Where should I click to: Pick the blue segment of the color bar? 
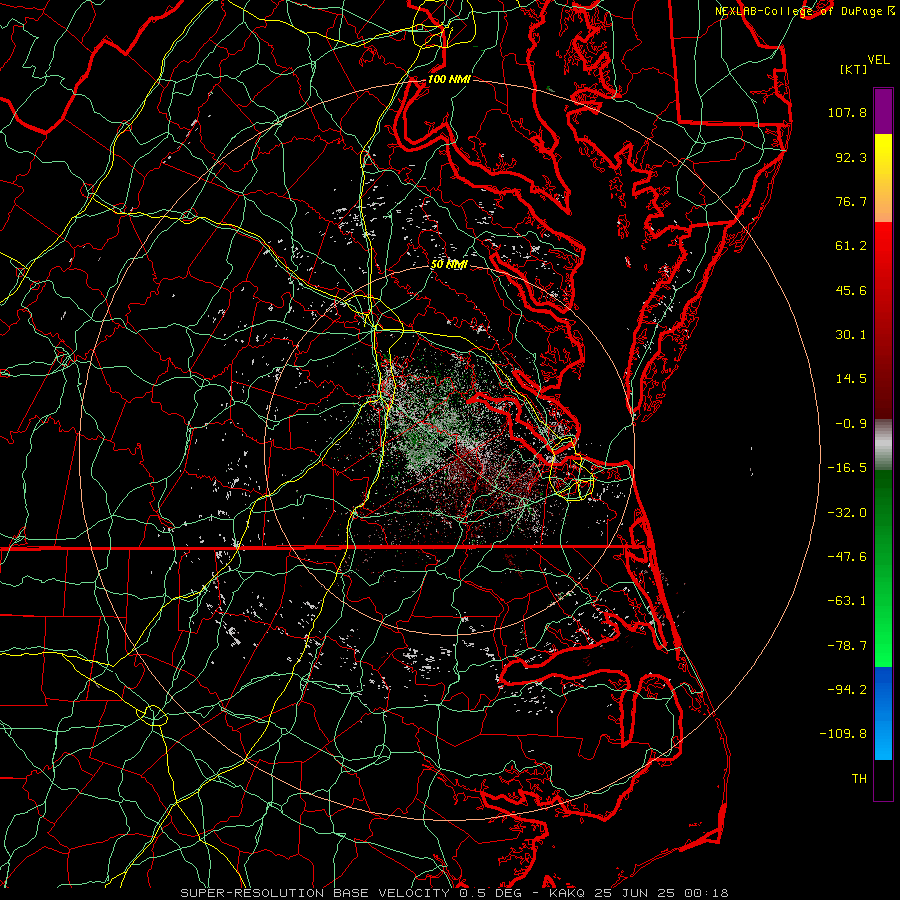point(883,713)
